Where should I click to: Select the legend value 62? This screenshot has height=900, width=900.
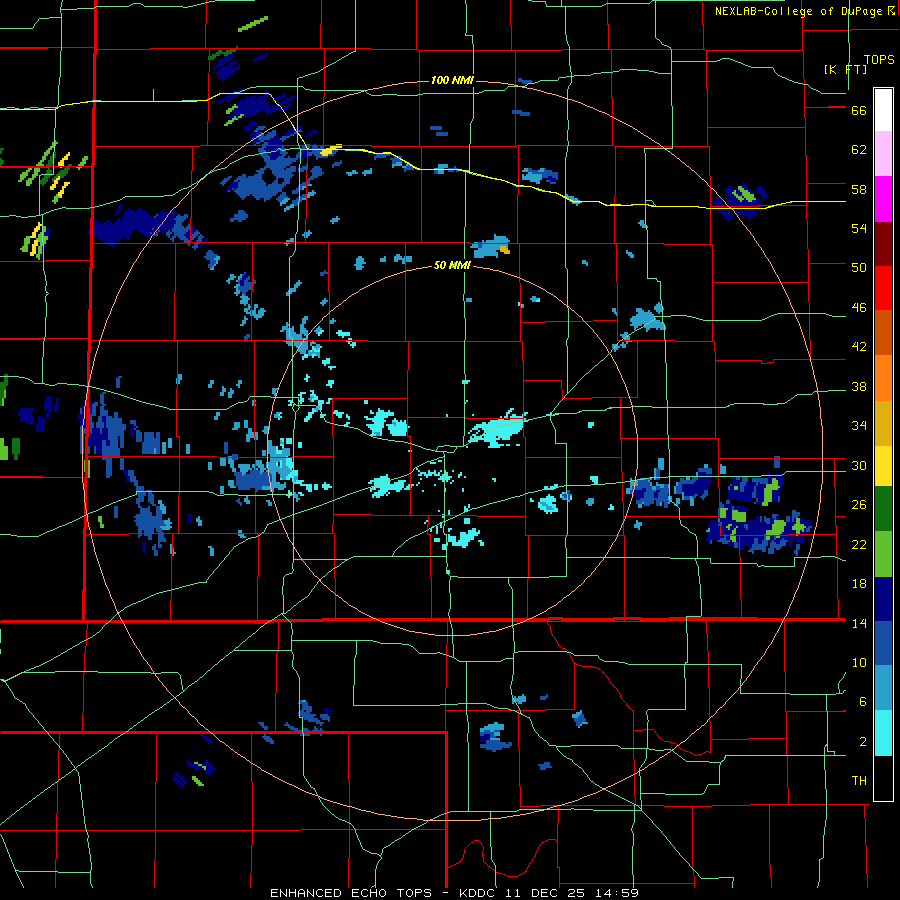coord(859,150)
